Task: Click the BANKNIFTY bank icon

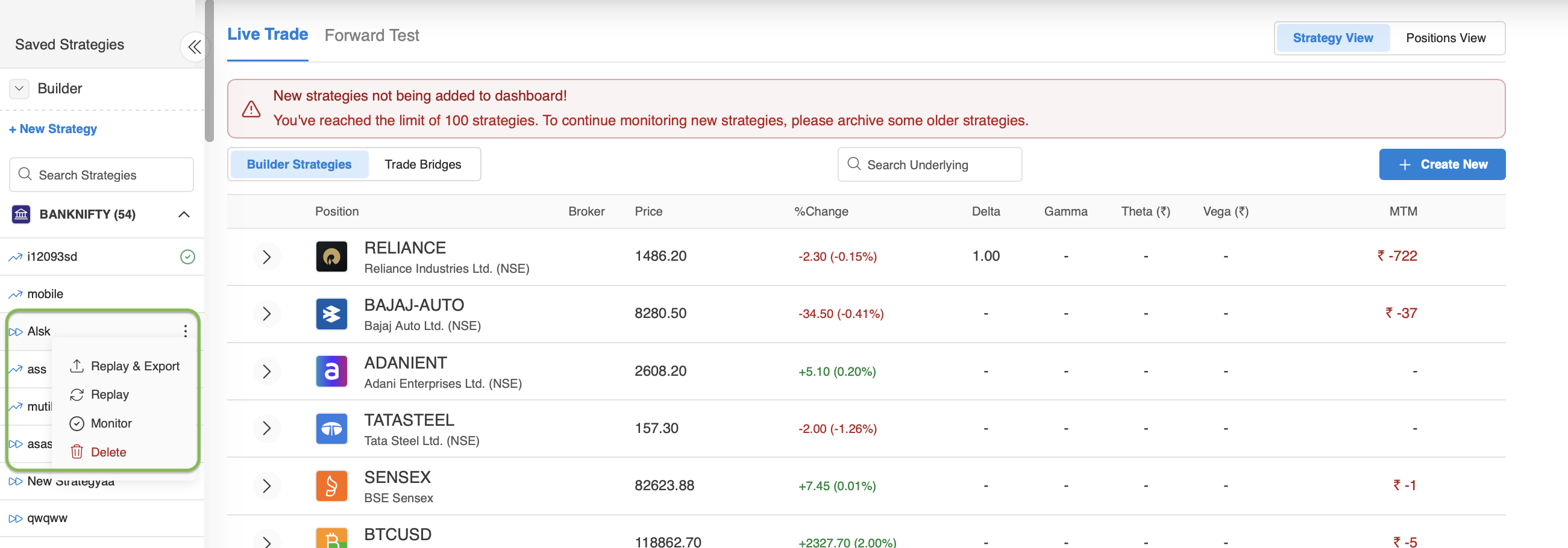Action: [21, 214]
